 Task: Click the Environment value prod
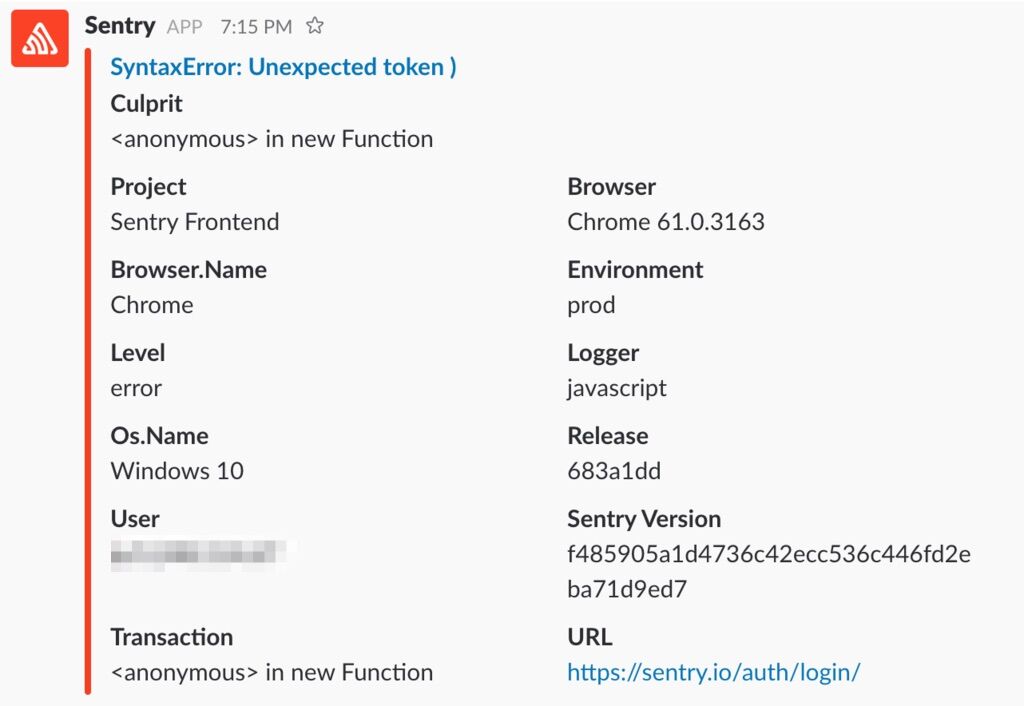tap(590, 305)
